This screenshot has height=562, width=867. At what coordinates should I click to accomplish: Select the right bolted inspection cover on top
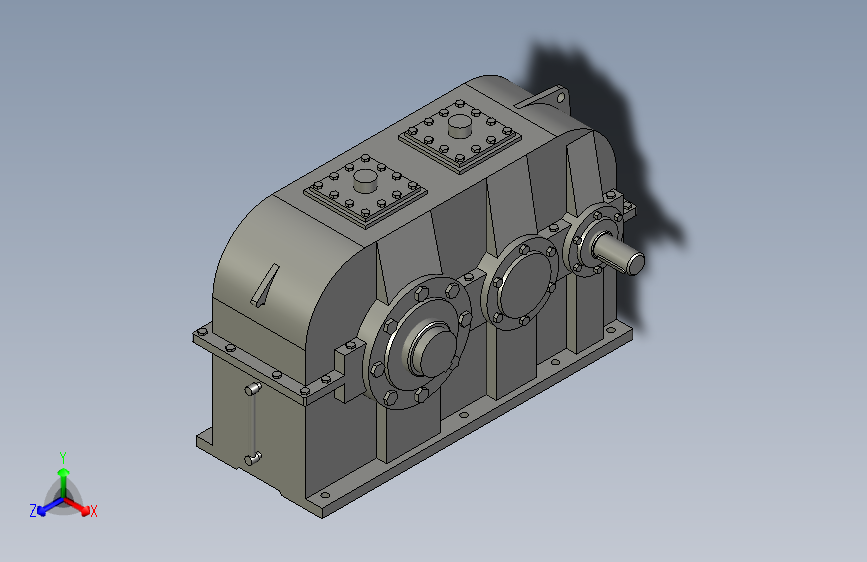[x=460, y=137]
